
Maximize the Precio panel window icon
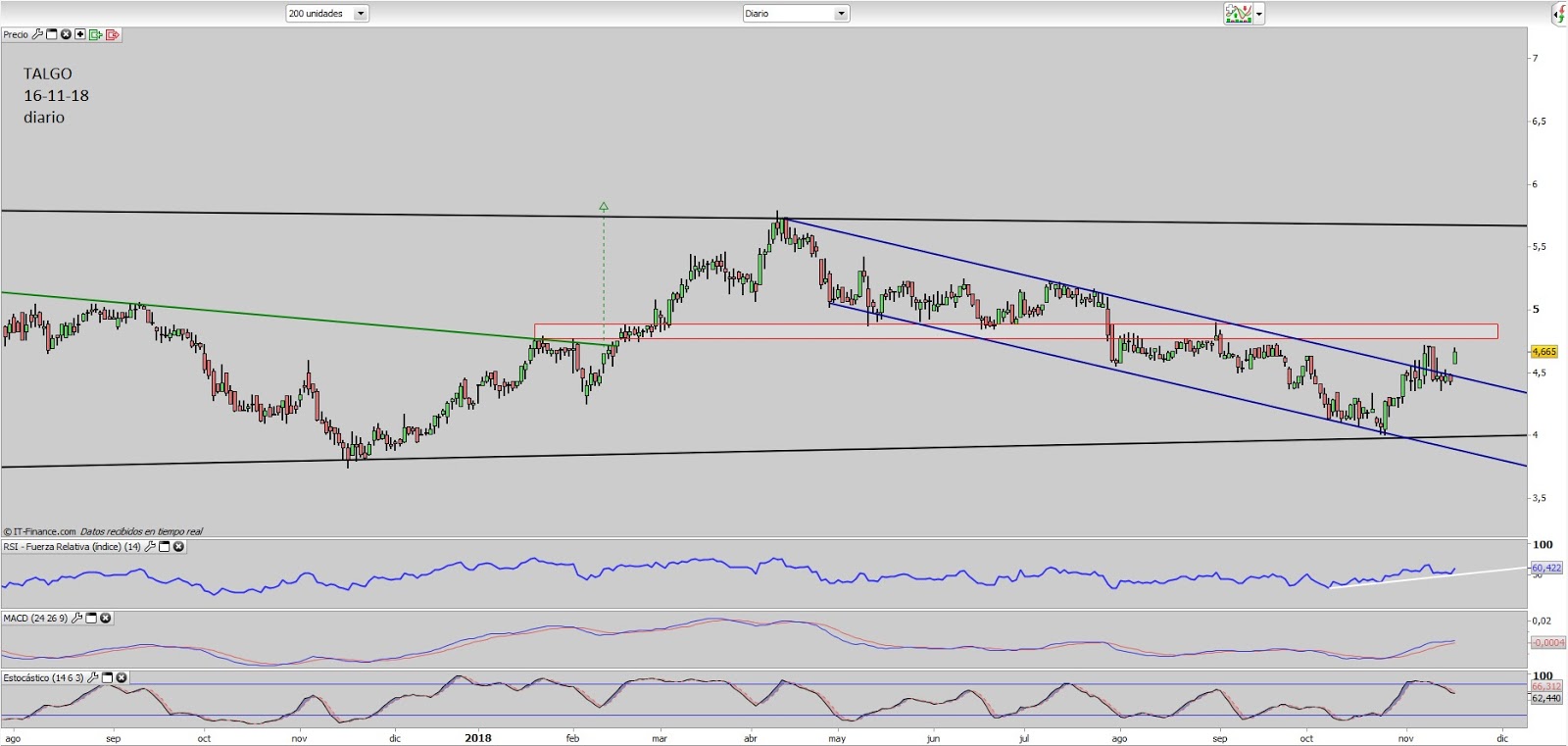coord(52,34)
